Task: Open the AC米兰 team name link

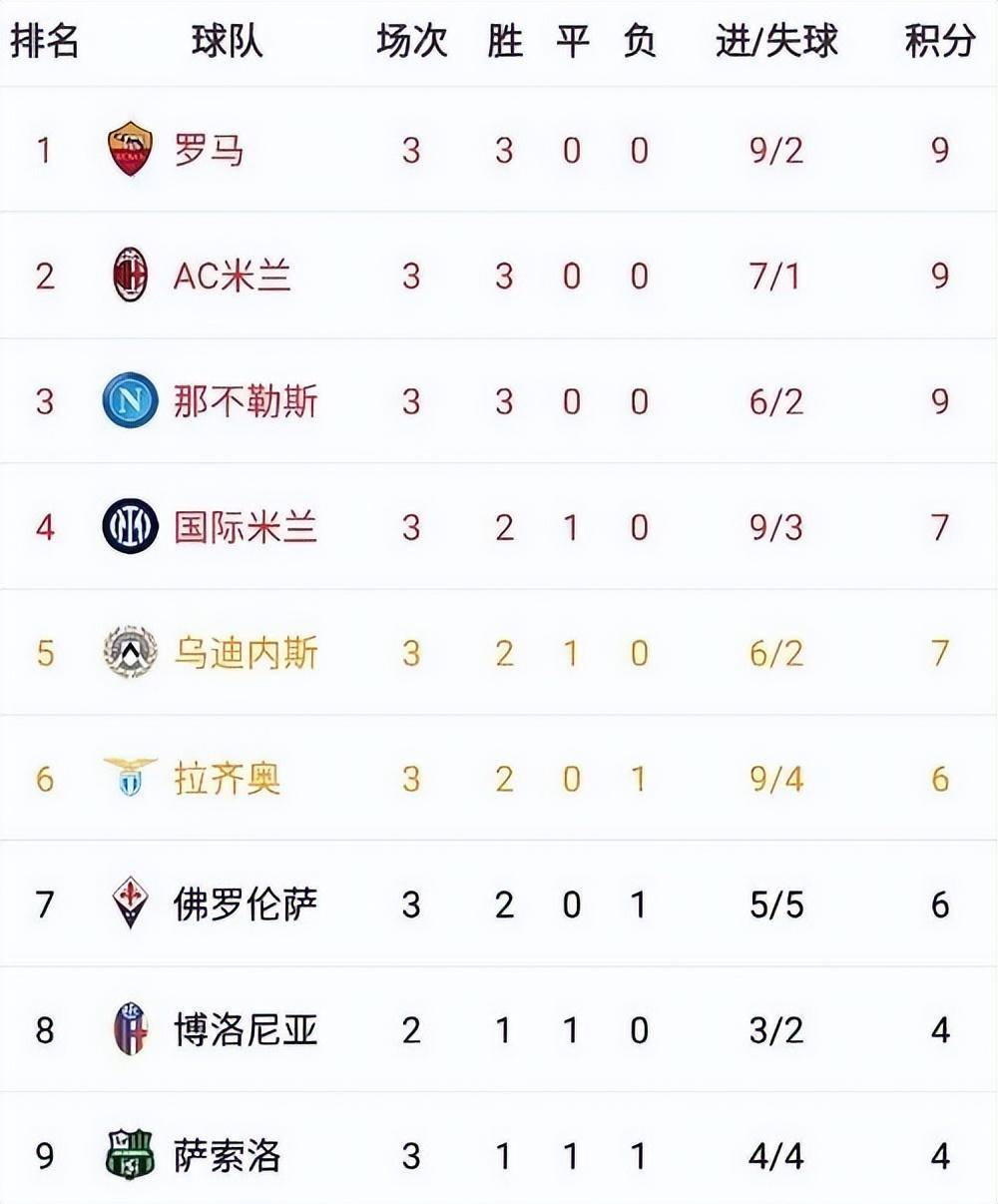Action: 233,277
